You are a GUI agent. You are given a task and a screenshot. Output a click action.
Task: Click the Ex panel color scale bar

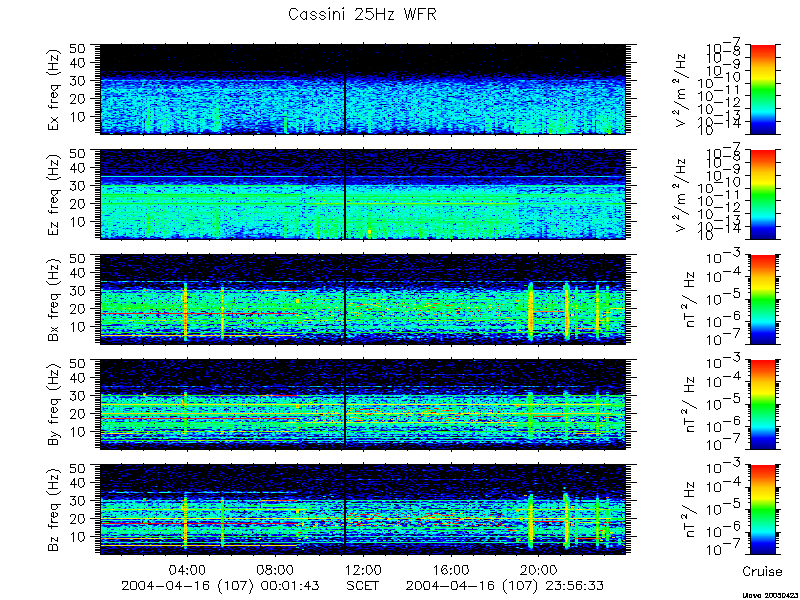point(762,89)
